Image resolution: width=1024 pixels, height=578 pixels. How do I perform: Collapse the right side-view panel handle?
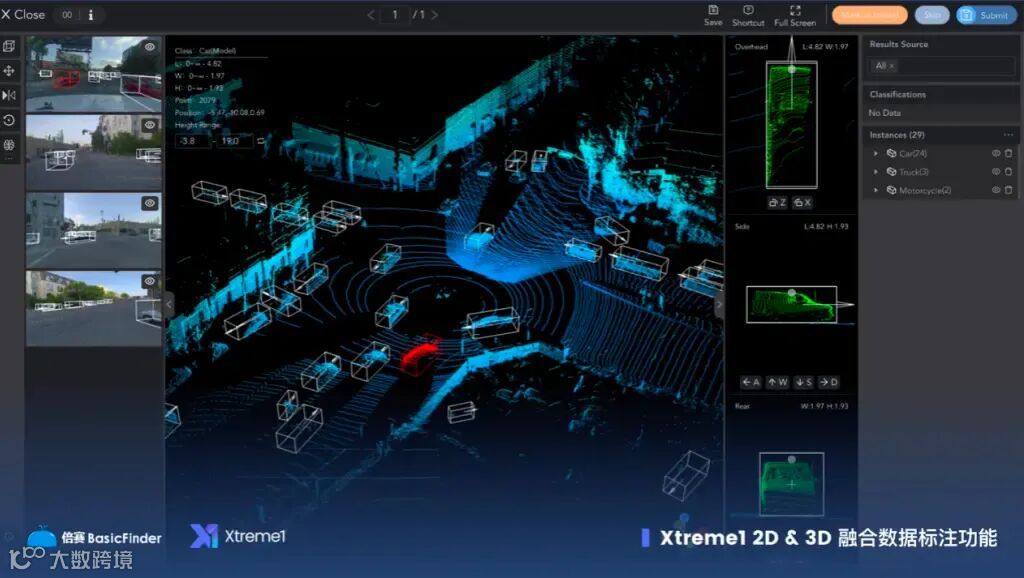click(x=719, y=304)
